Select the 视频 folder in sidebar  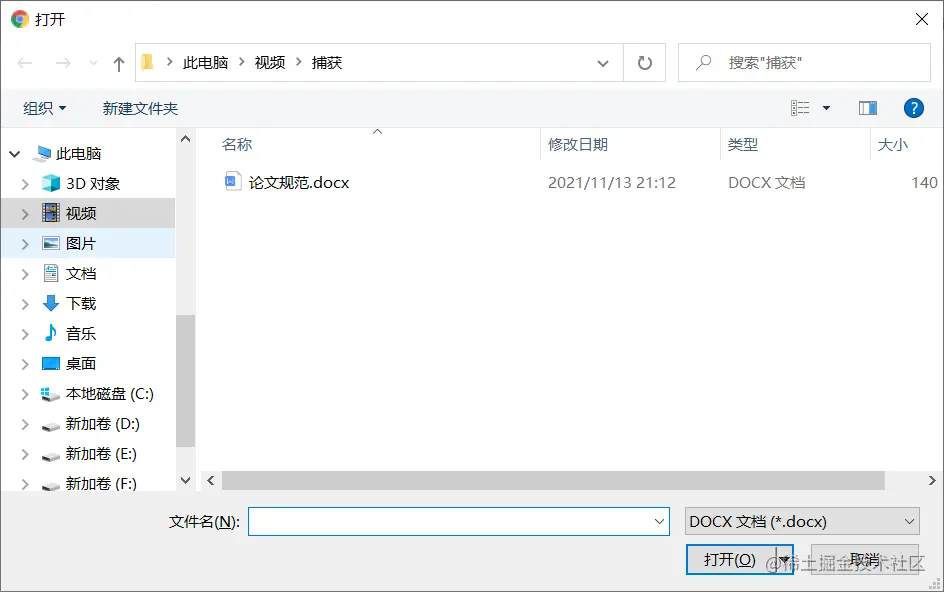(x=81, y=214)
